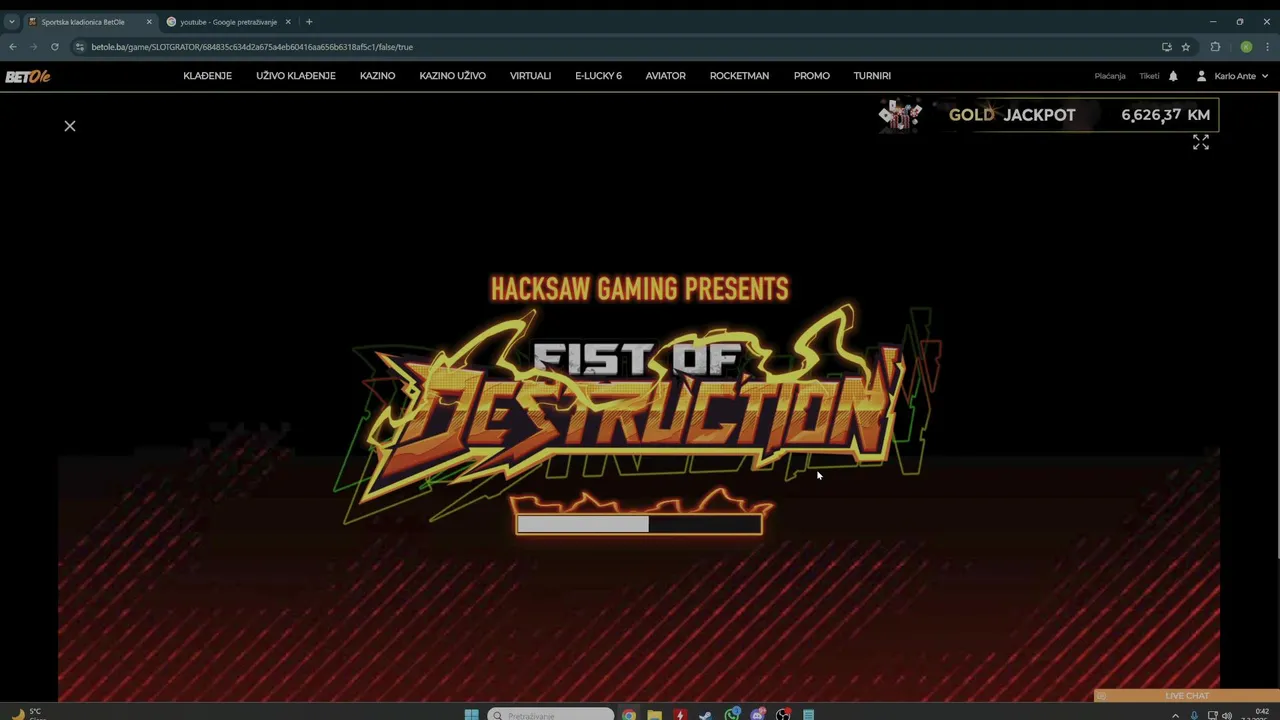
Task: Switch to the youtube Google search tab
Action: point(228,22)
